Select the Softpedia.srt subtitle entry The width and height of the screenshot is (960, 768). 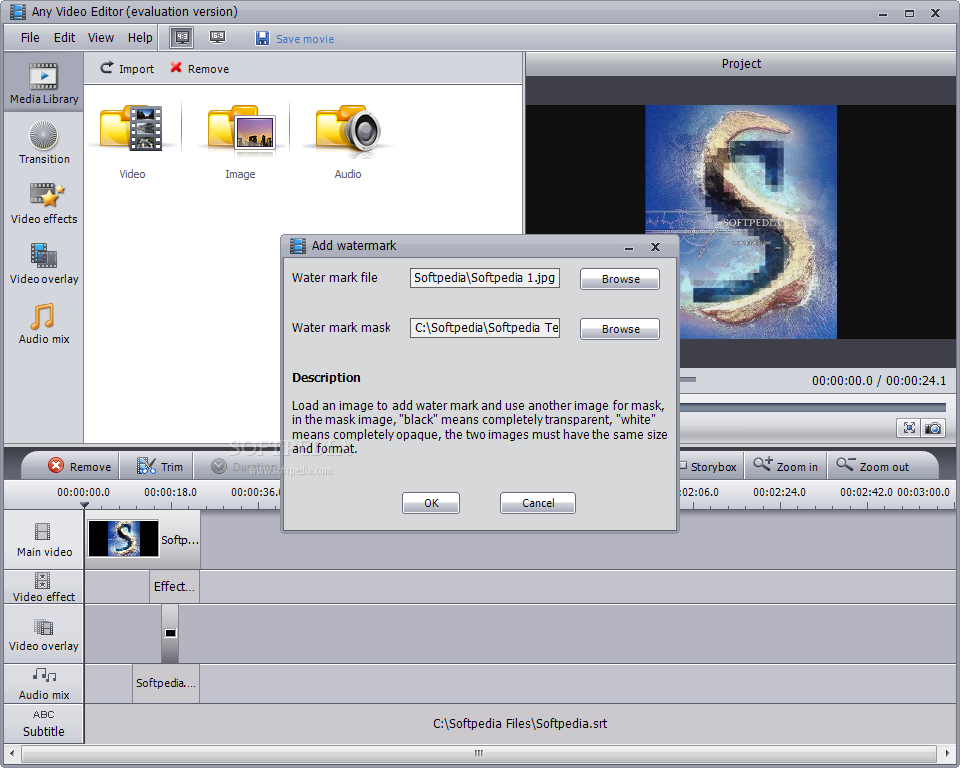pyautogui.click(x=520, y=724)
